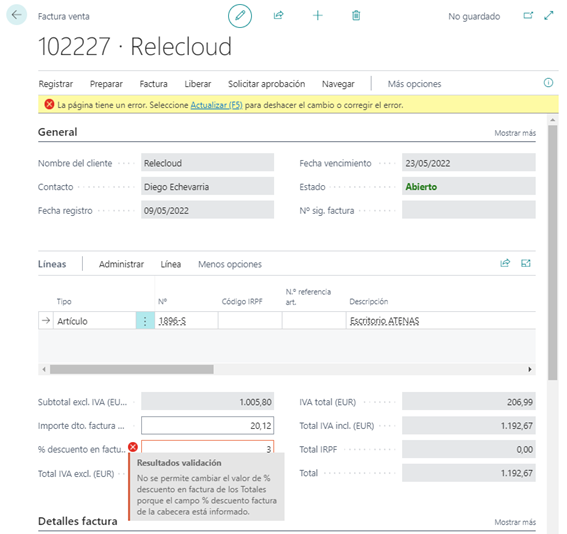
Task: Click the info circle icon
Action: [x=548, y=83]
